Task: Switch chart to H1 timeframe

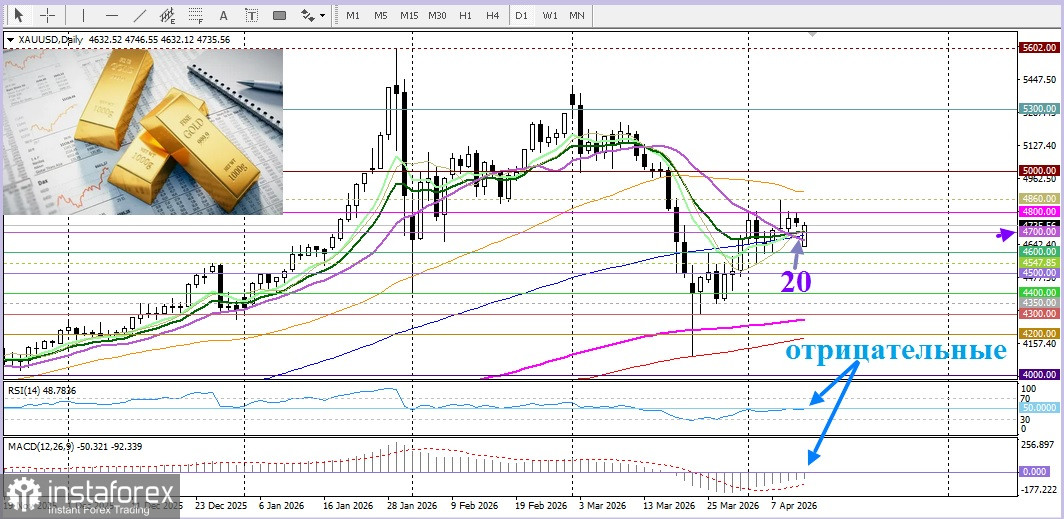Action: (x=466, y=15)
